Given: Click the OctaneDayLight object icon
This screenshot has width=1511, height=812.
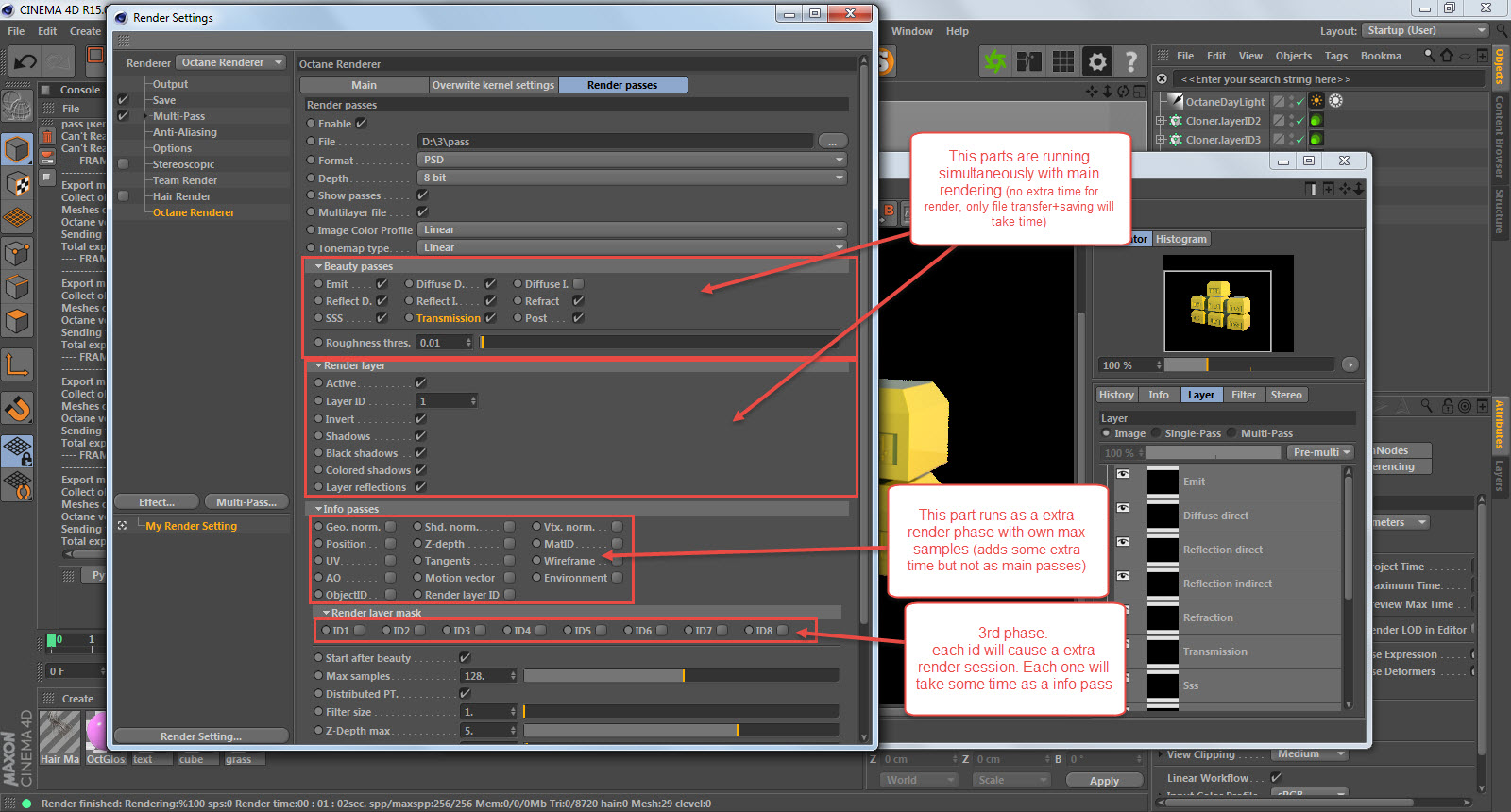Looking at the screenshot, I should 1176,101.
